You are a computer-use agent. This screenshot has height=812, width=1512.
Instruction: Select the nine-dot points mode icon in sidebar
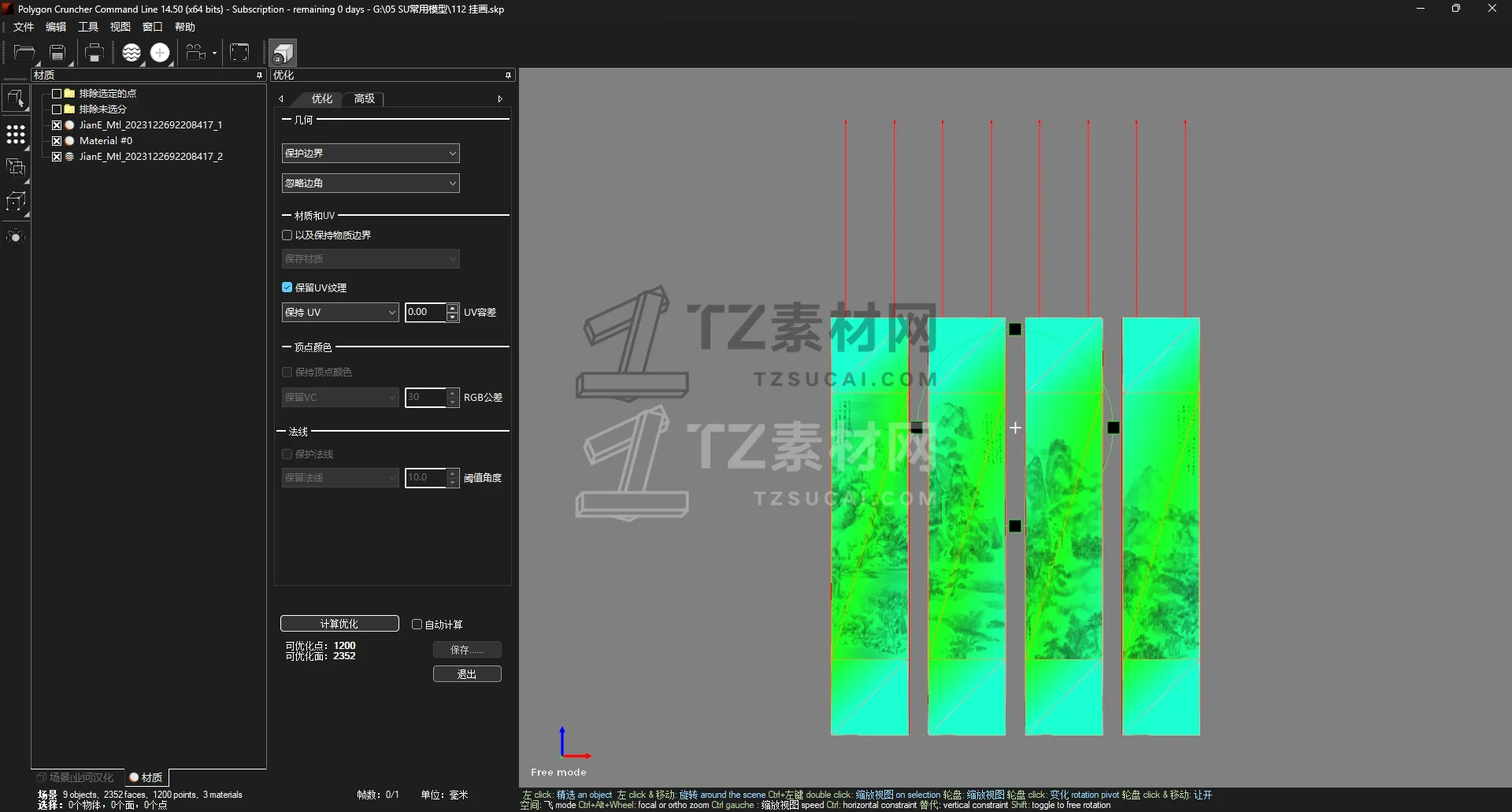(x=16, y=135)
